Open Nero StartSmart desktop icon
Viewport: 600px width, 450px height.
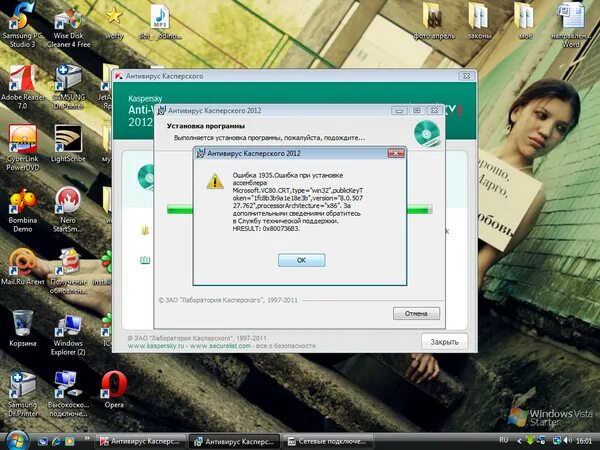coord(68,210)
